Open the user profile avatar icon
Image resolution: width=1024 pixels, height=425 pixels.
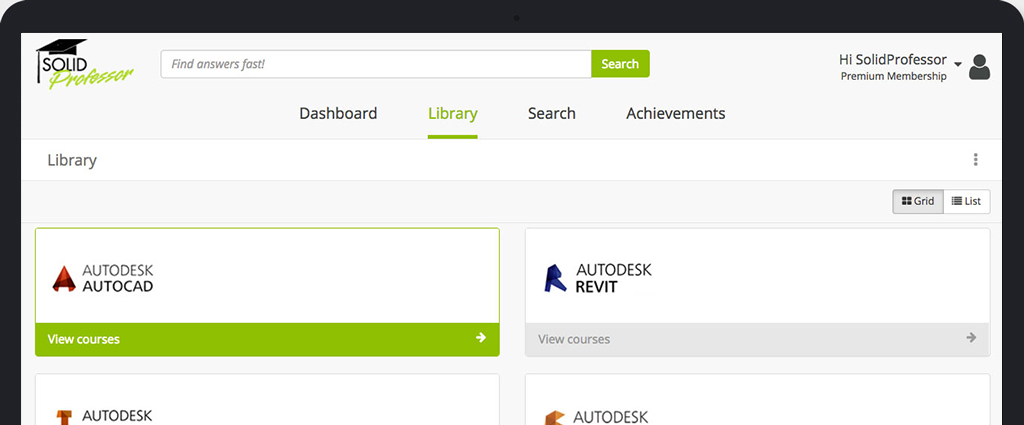pos(979,67)
